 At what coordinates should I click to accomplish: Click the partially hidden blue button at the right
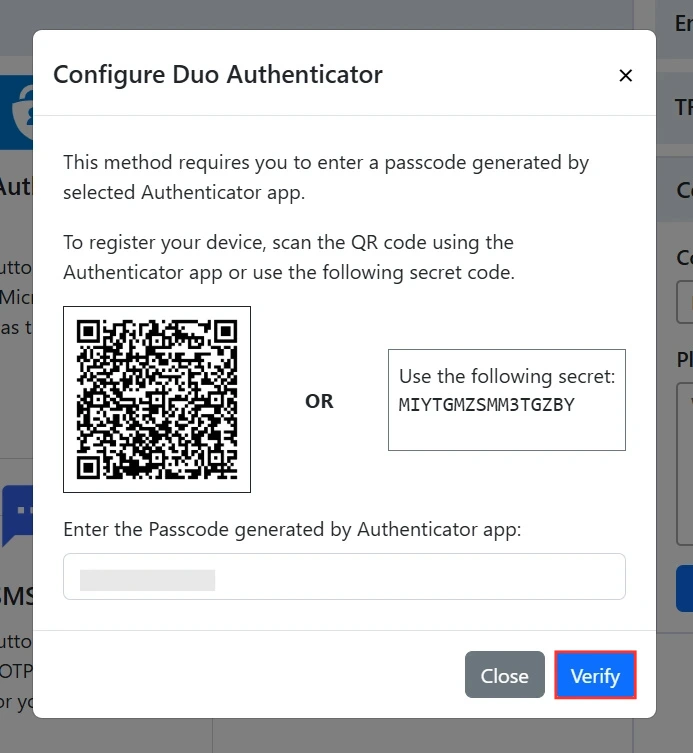[684, 588]
